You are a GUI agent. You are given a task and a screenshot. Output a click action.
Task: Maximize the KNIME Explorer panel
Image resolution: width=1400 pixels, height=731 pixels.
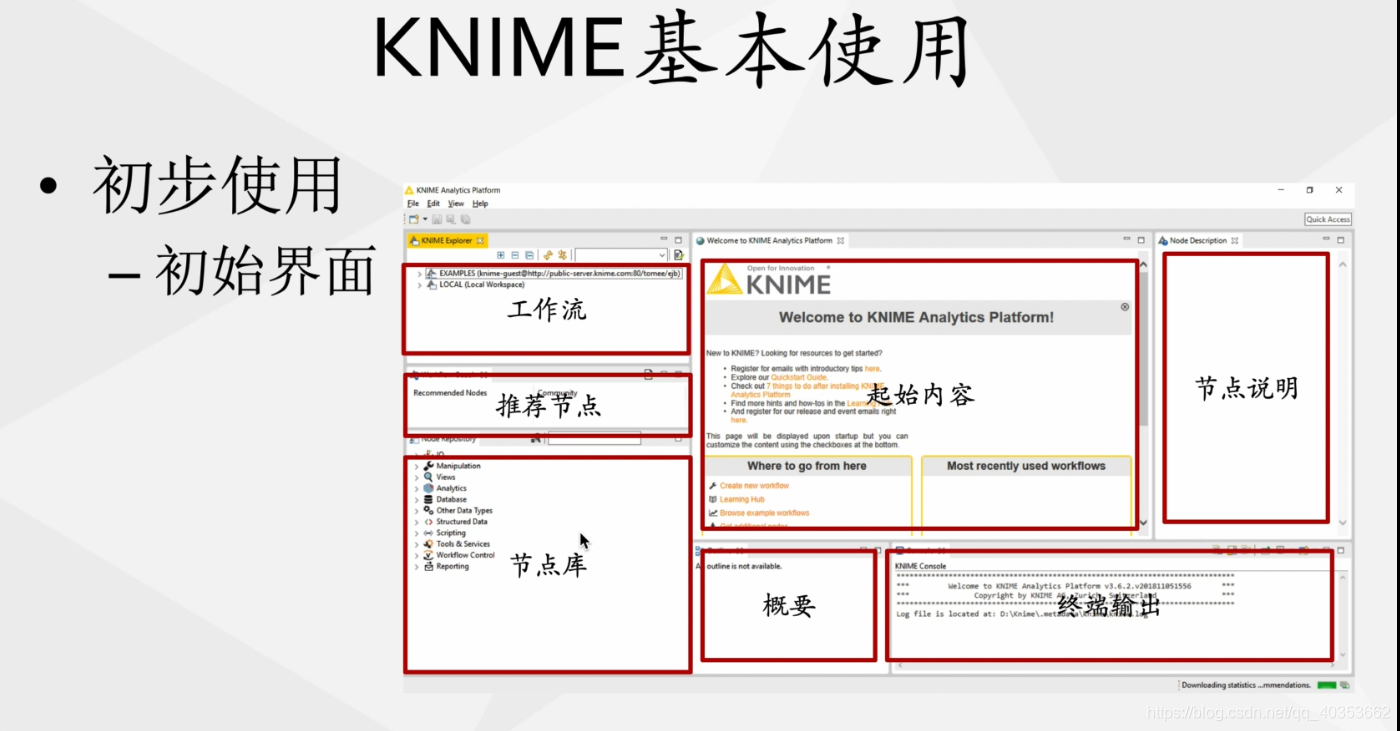click(678, 240)
